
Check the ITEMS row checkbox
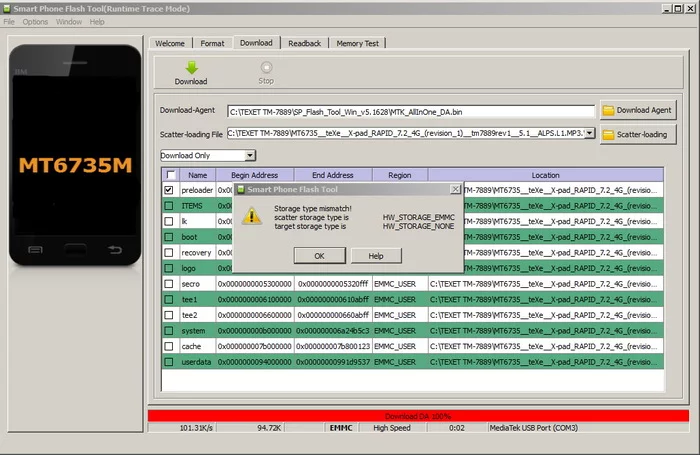click(x=169, y=206)
